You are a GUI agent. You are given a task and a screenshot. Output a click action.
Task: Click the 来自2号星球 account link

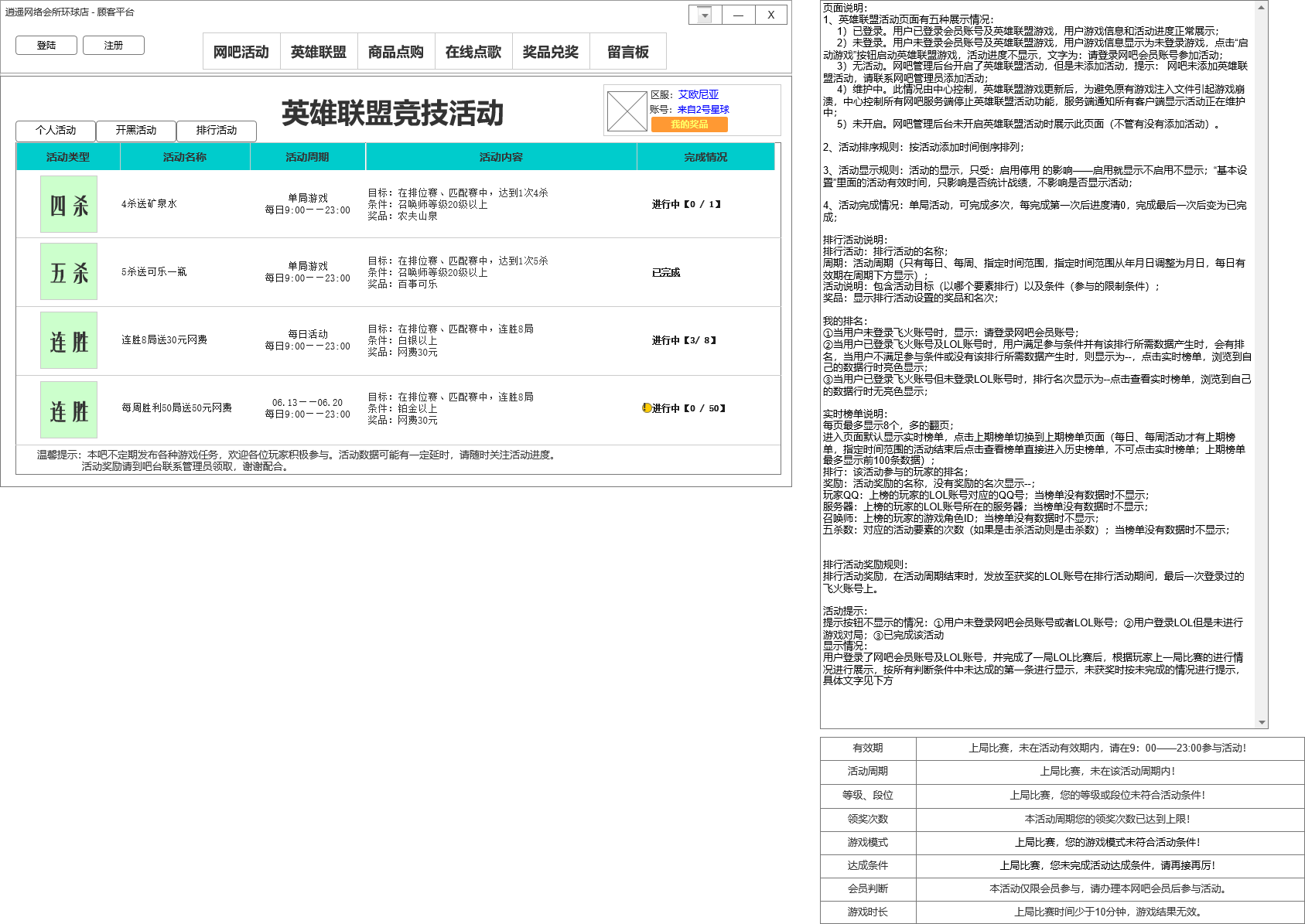pos(703,110)
